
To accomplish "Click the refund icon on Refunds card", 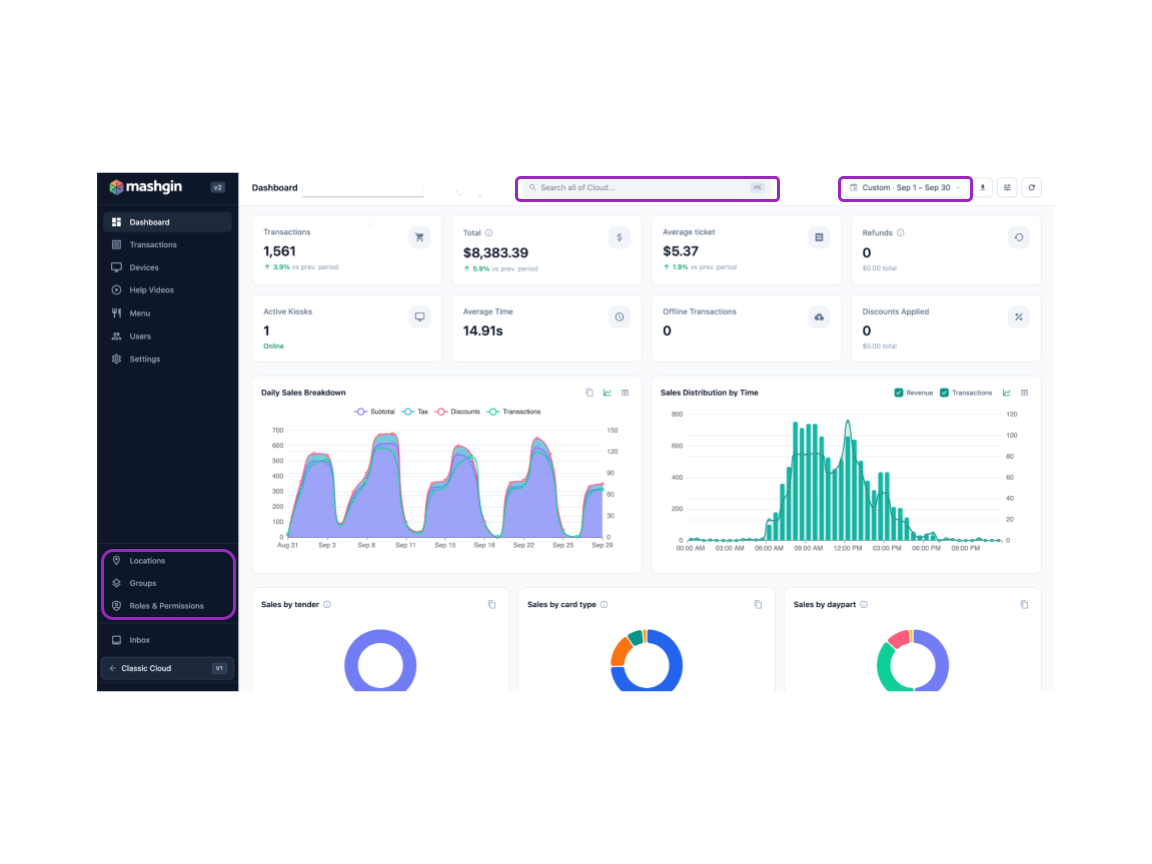I will [x=1019, y=237].
